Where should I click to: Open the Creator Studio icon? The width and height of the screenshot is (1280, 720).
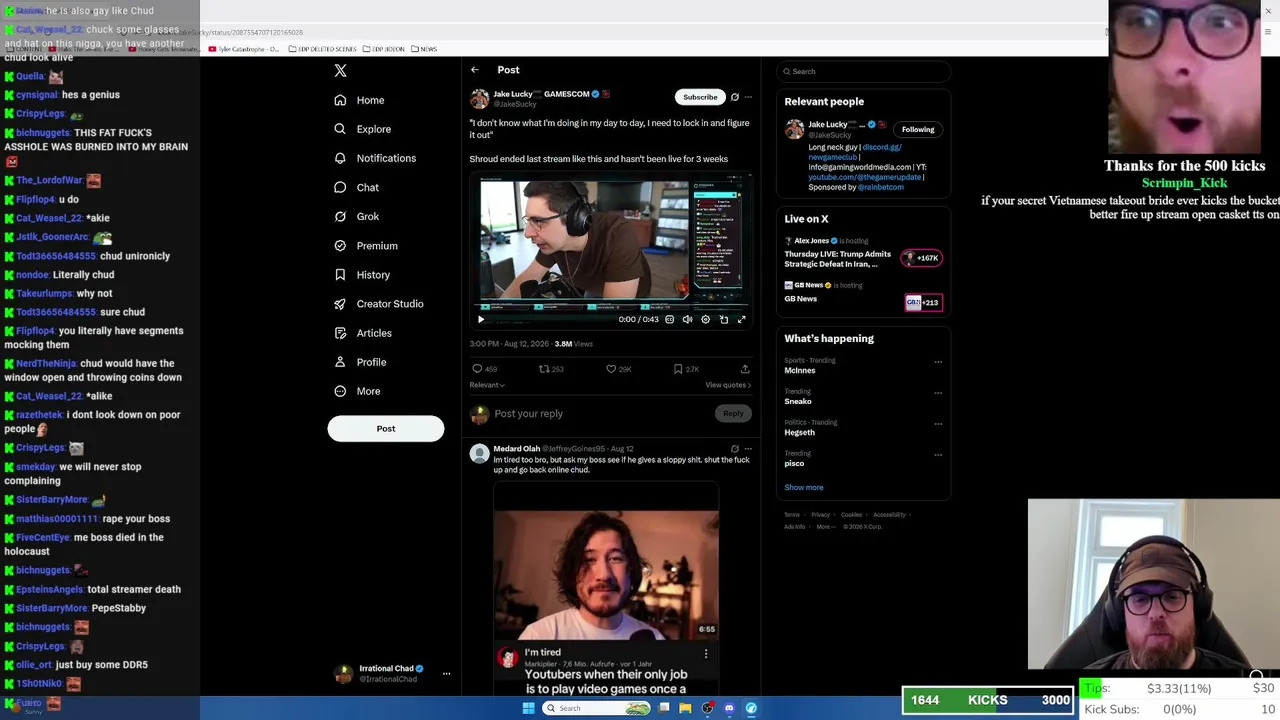[x=340, y=304]
